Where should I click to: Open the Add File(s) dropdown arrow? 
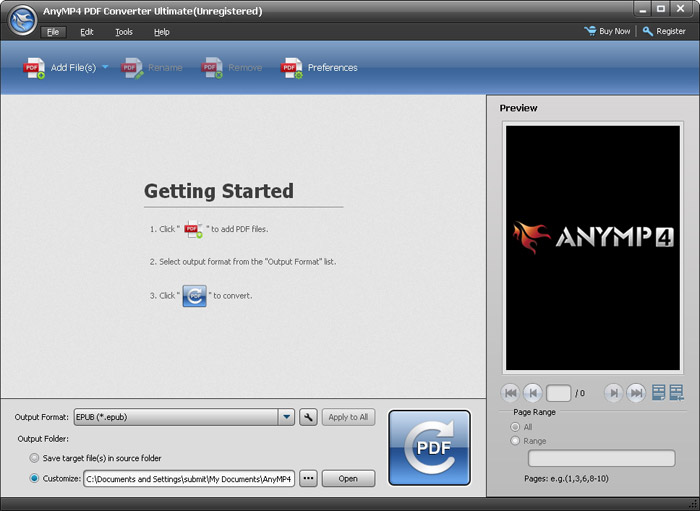(105, 67)
